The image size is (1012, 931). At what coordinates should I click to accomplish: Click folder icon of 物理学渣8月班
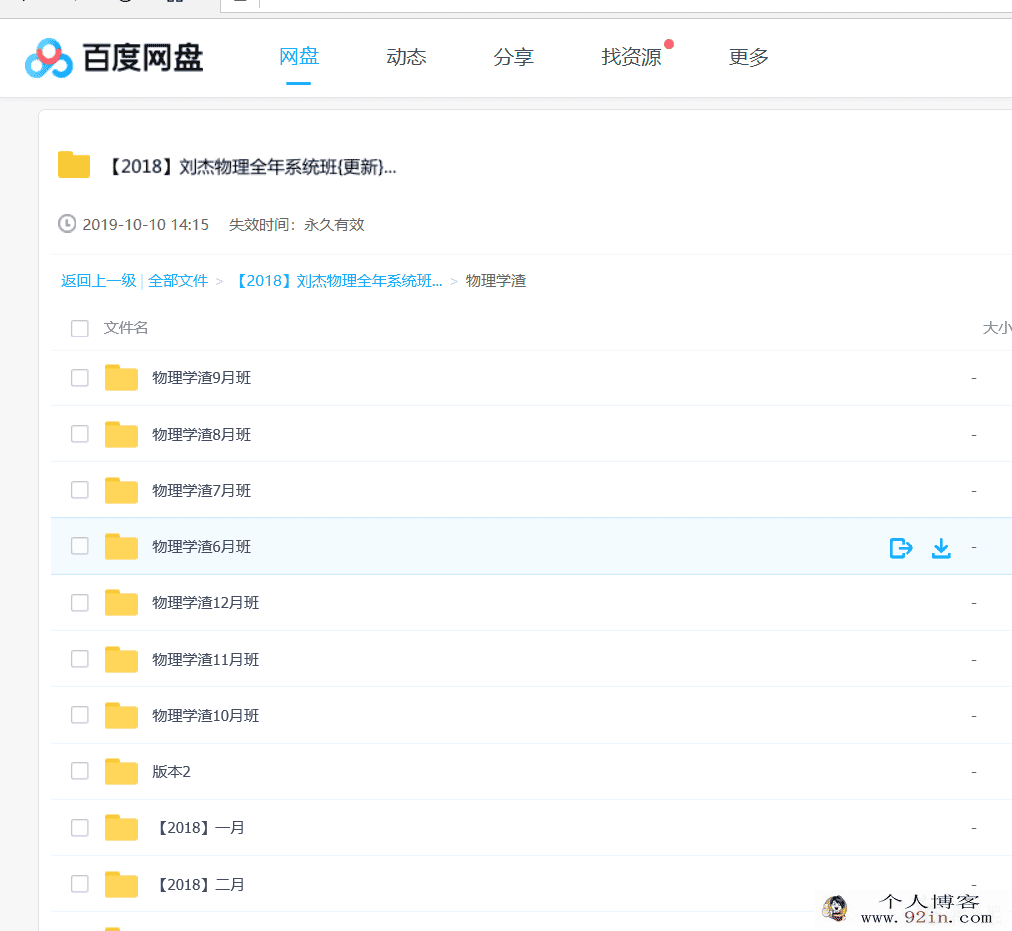pyautogui.click(x=121, y=434)
